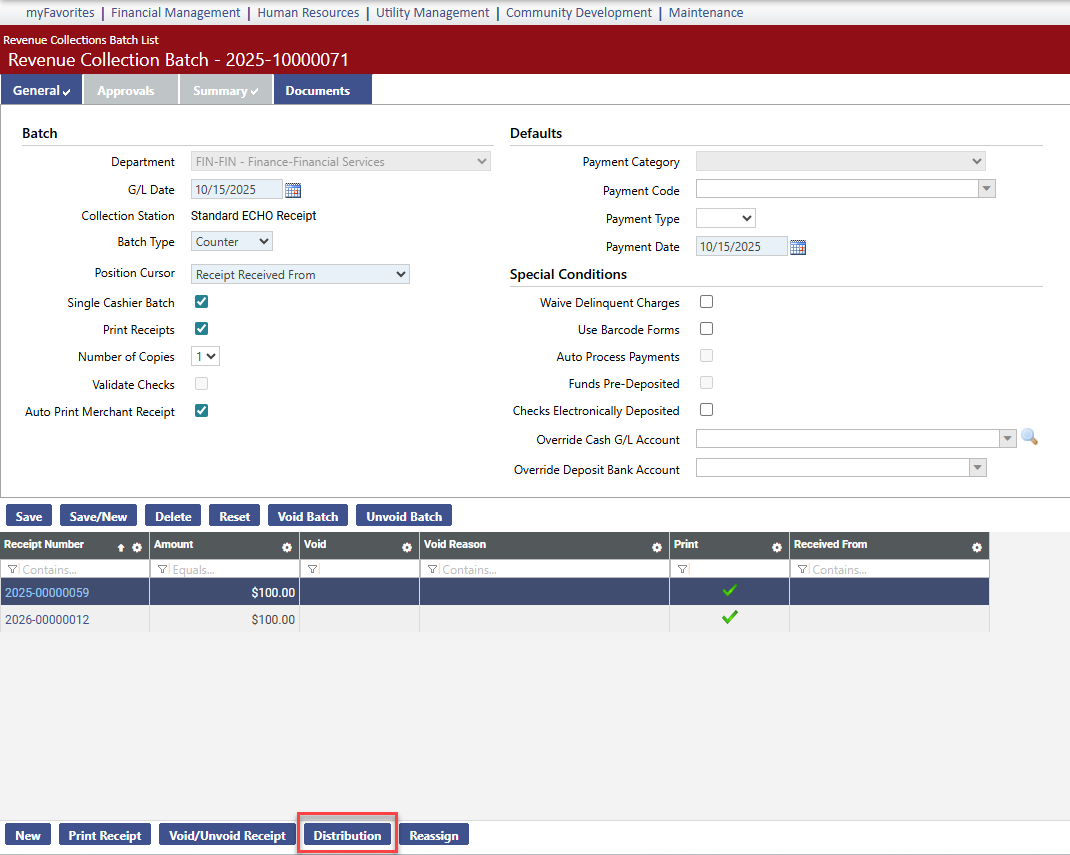Switch to the Documents tab
Screen dimensions: 1070x855
pyautogui.click(x=317, y=90)
